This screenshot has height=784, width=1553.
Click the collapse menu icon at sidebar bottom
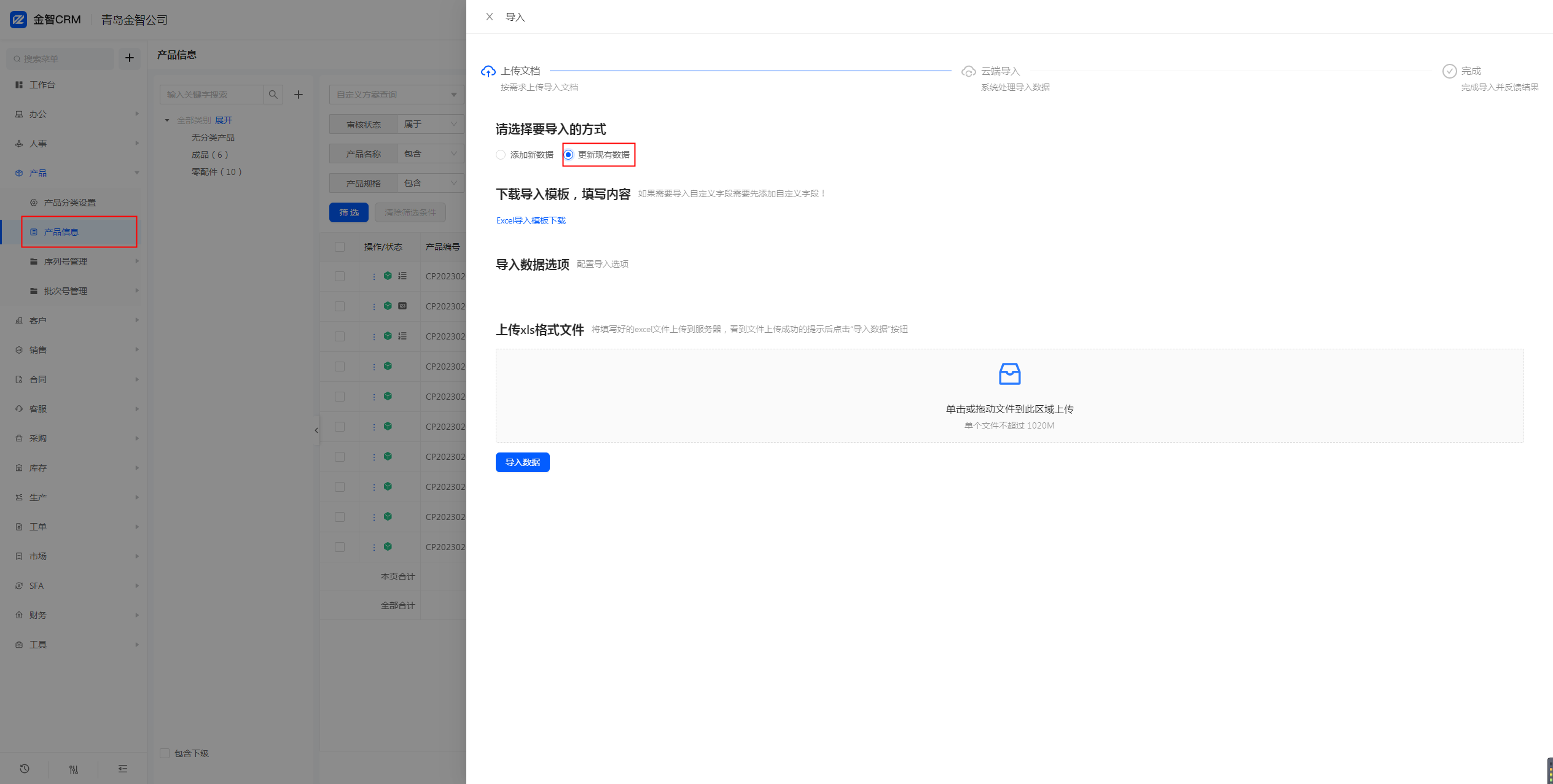pyautogui.click(x=123, y=769)
